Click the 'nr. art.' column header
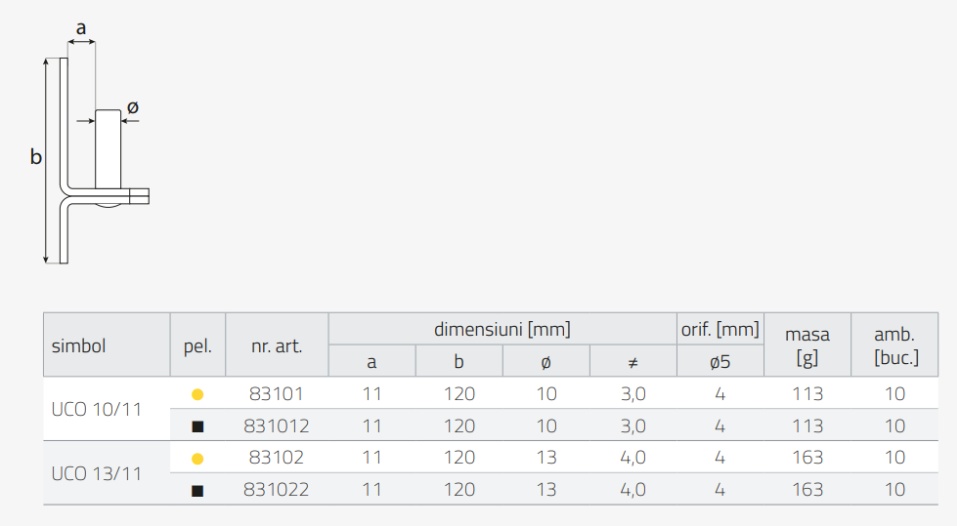960x526 pixels. [277, 345]
